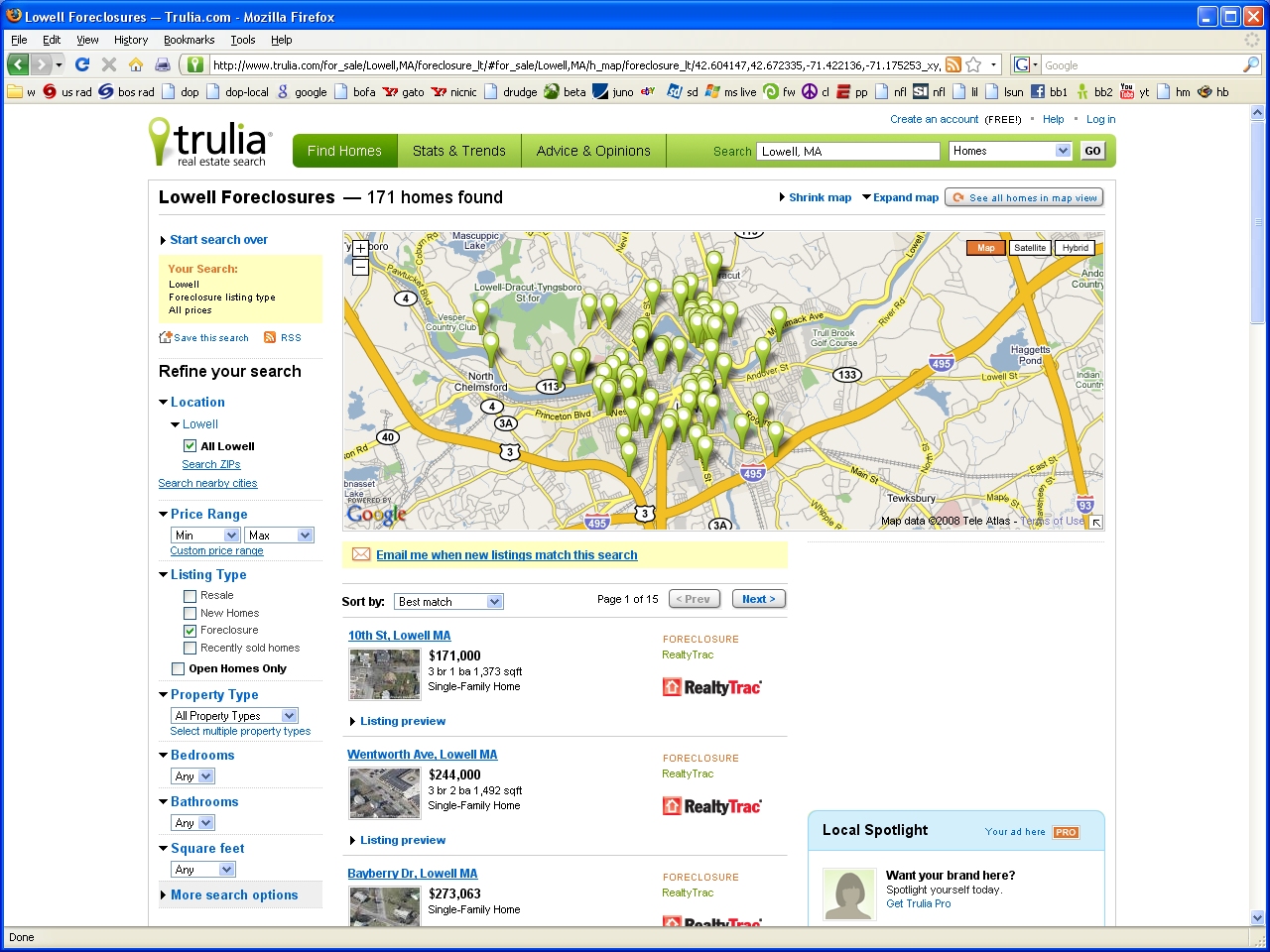Zoom in on the map with plus
This screenshot has height=952, width=1270.
(360, 249)
